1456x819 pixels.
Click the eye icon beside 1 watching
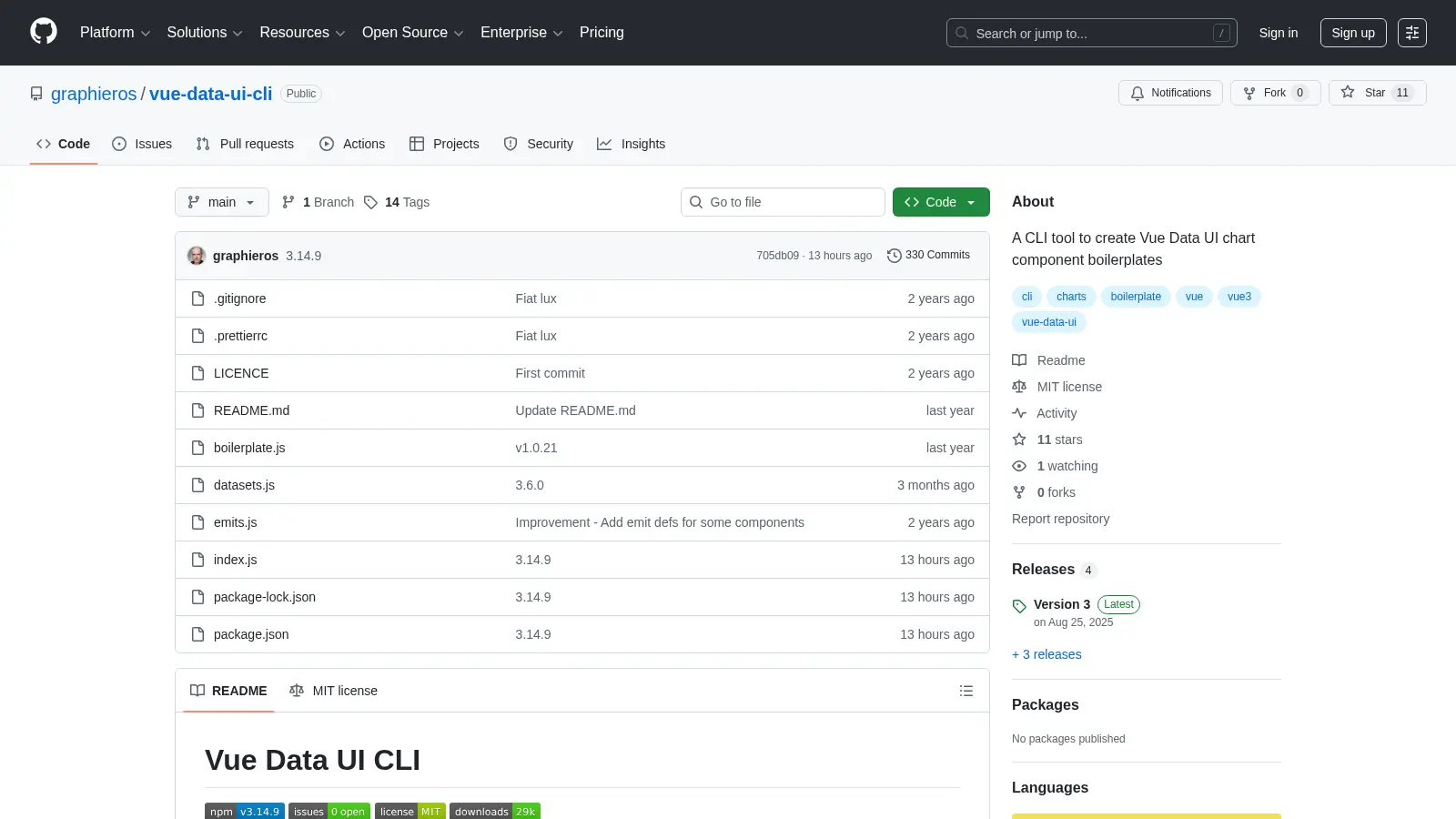pos(1019,466)
